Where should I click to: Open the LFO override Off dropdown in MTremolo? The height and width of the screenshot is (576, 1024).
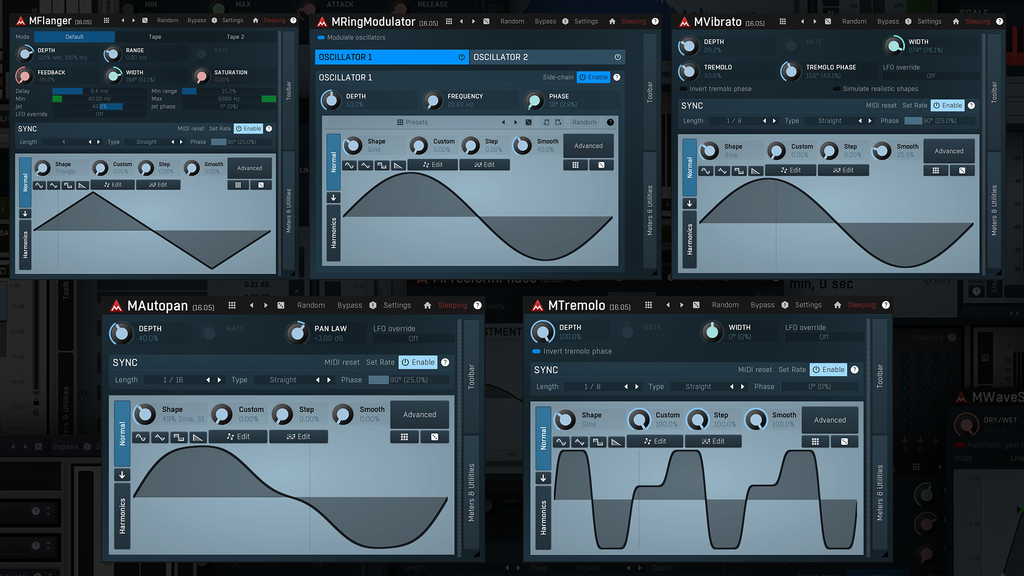pos(824,338)
